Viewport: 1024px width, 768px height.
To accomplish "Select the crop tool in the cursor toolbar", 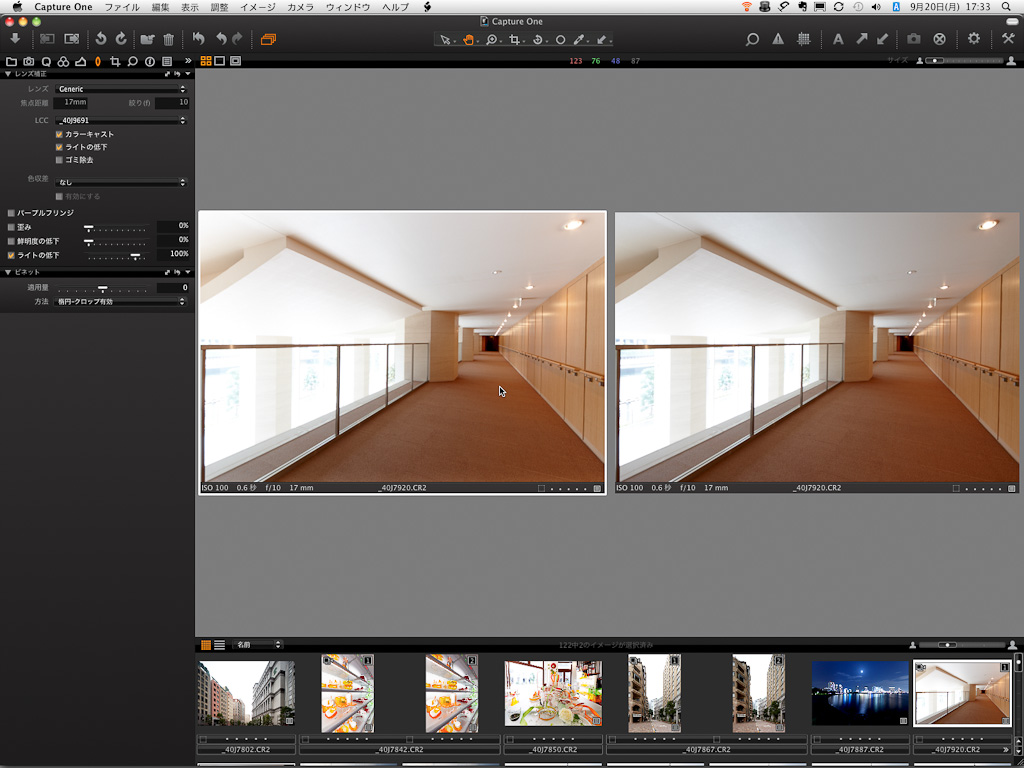I will (515, 40).
